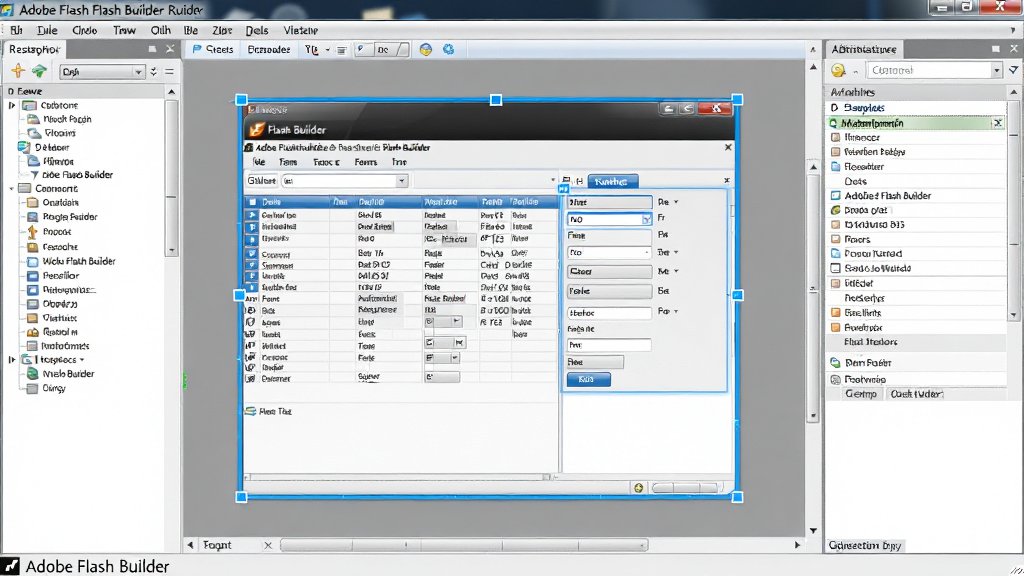Screen dimensions: 1024x576
Task: Click the horizontal scrollbar beside the 'Fagnt' tab
Action: point(464,545)
